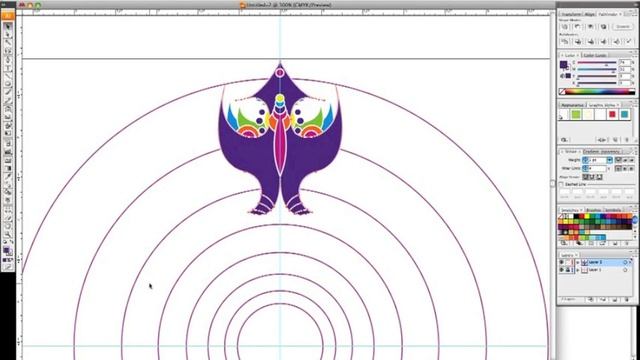Click the Outline pathfinder icon
This screenshot has width=640, height=360.
[617, 41]
